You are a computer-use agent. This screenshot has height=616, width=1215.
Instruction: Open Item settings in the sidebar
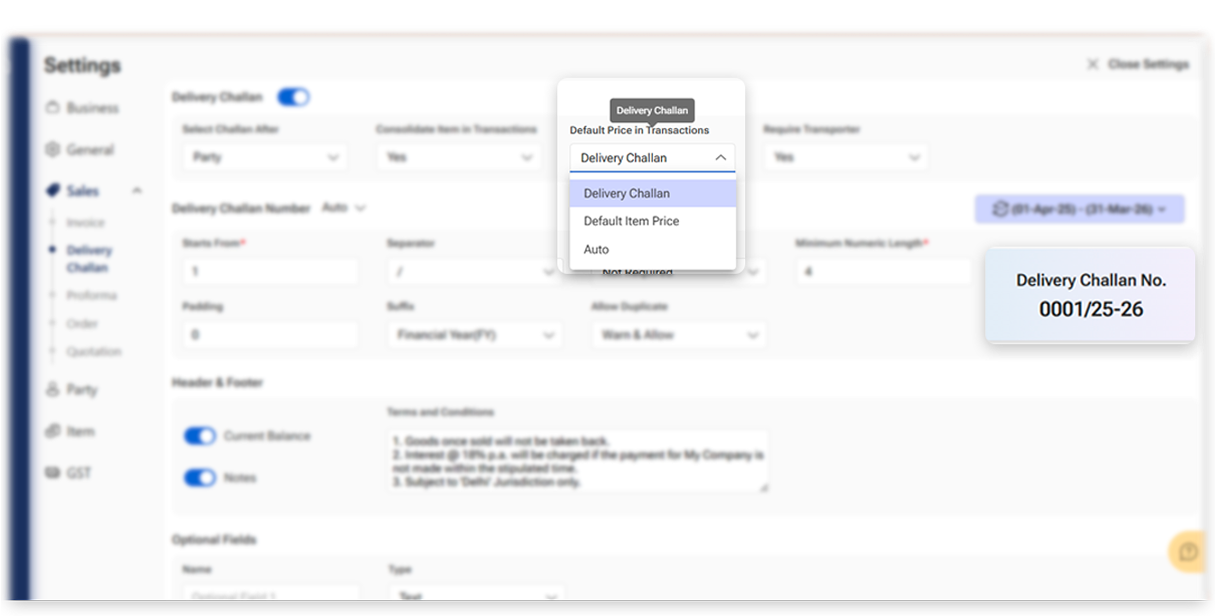click(70, 432)
